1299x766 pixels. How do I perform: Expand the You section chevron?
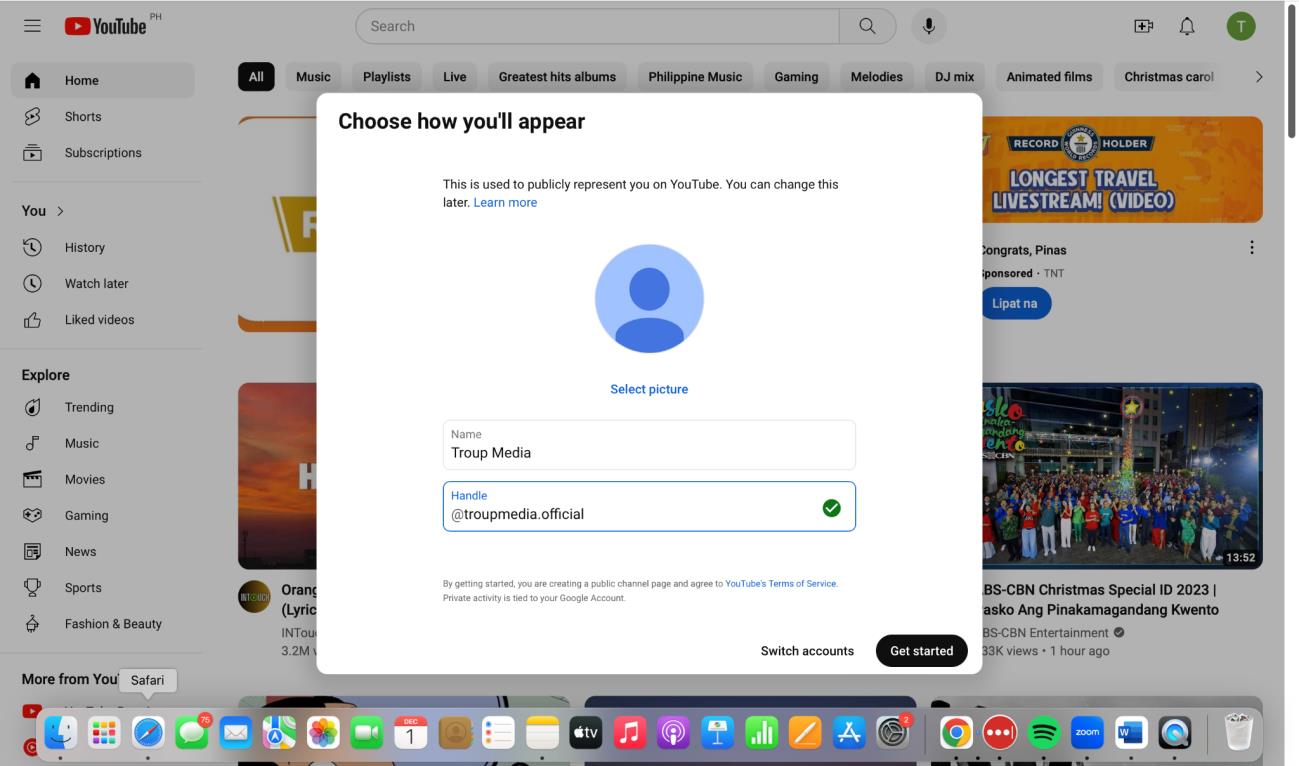coord(60,211)
